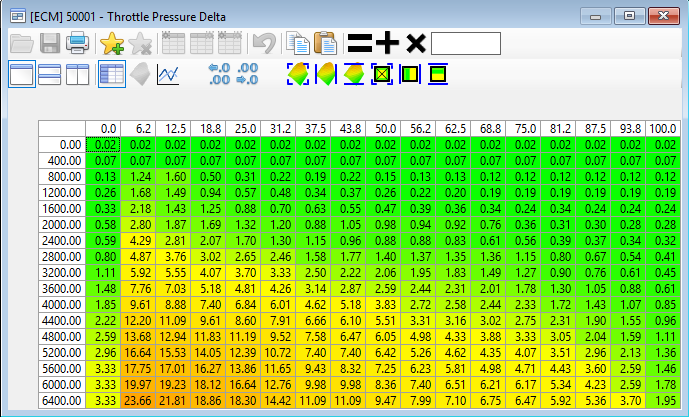This screenshot has height=417, width=689.
Task: Click the increase decimal places icon
Action: tap(249, 74)
